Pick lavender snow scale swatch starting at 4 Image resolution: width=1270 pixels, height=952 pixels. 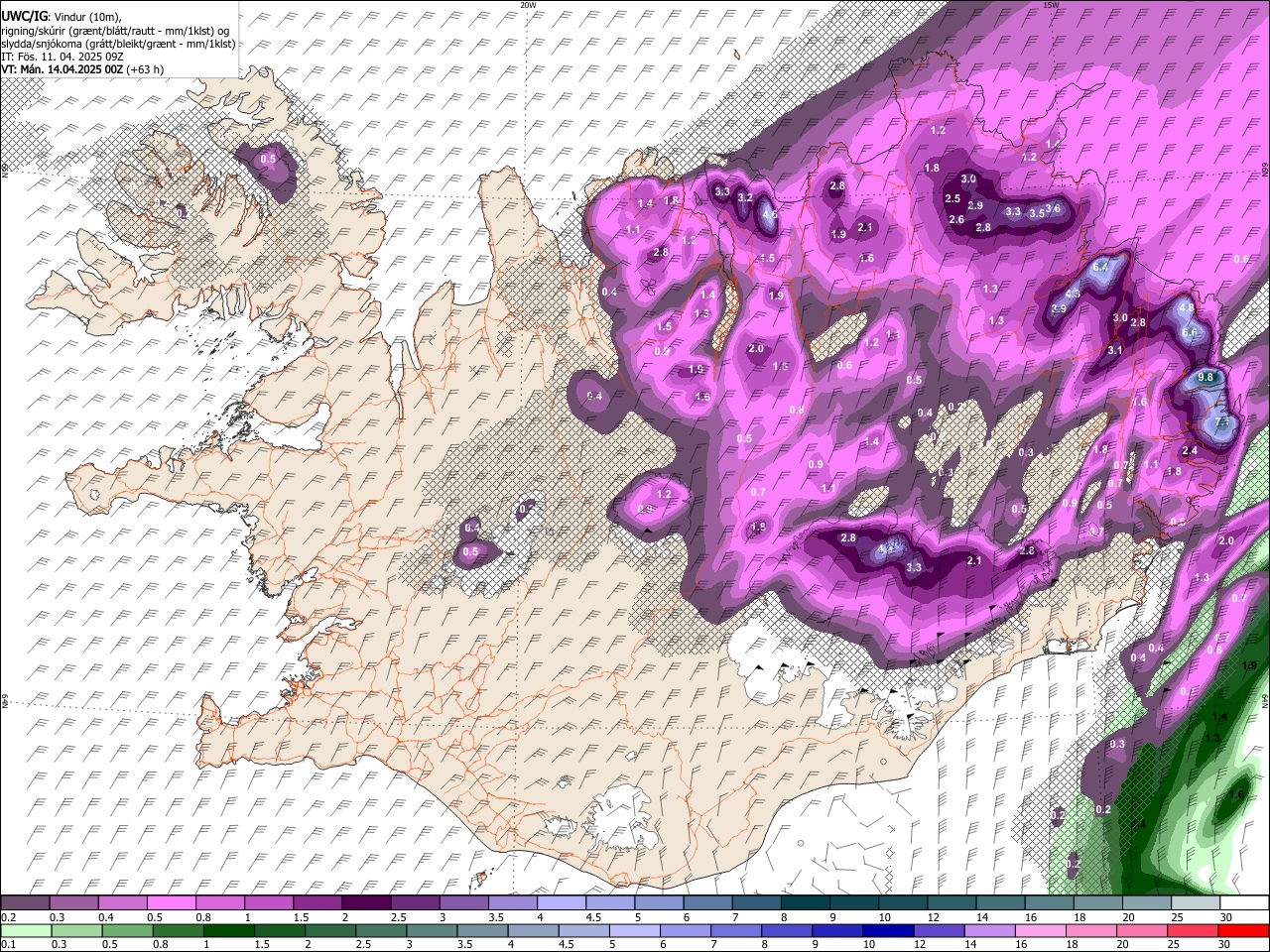coord(562,903)
